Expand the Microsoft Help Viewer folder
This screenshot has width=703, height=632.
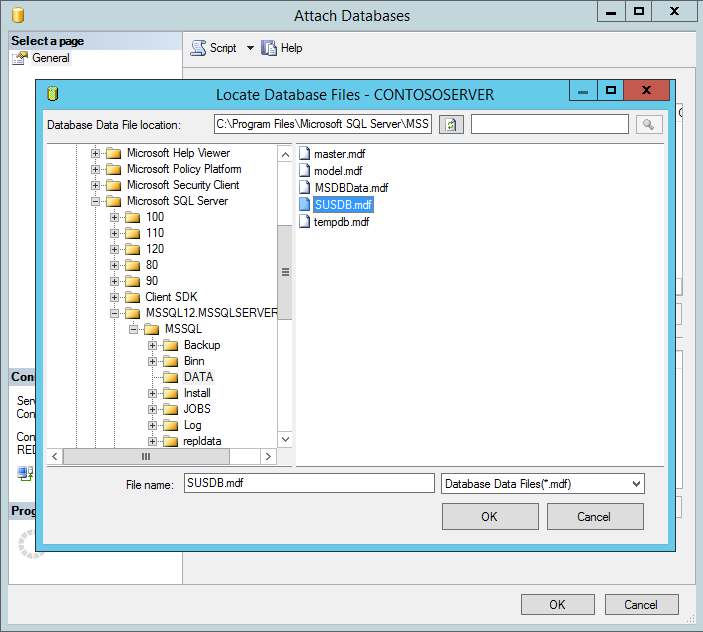coord(95,153)
